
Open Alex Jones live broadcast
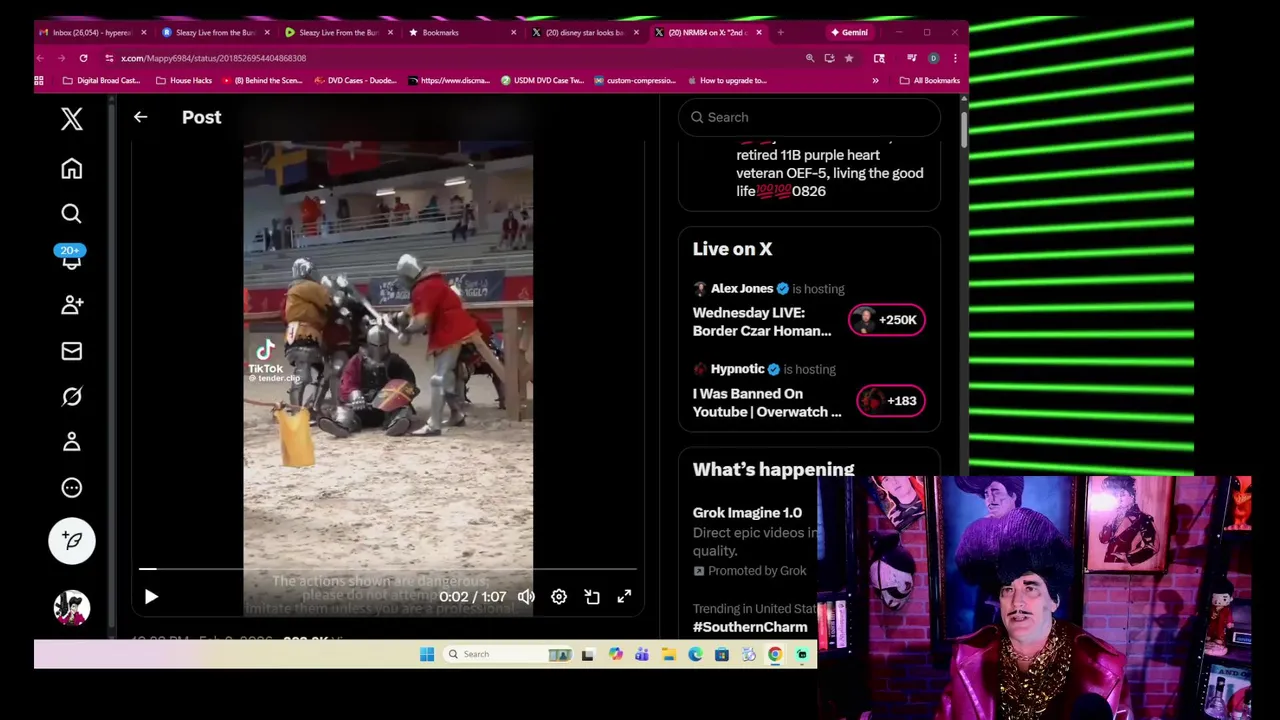click(x=762, y=322)
